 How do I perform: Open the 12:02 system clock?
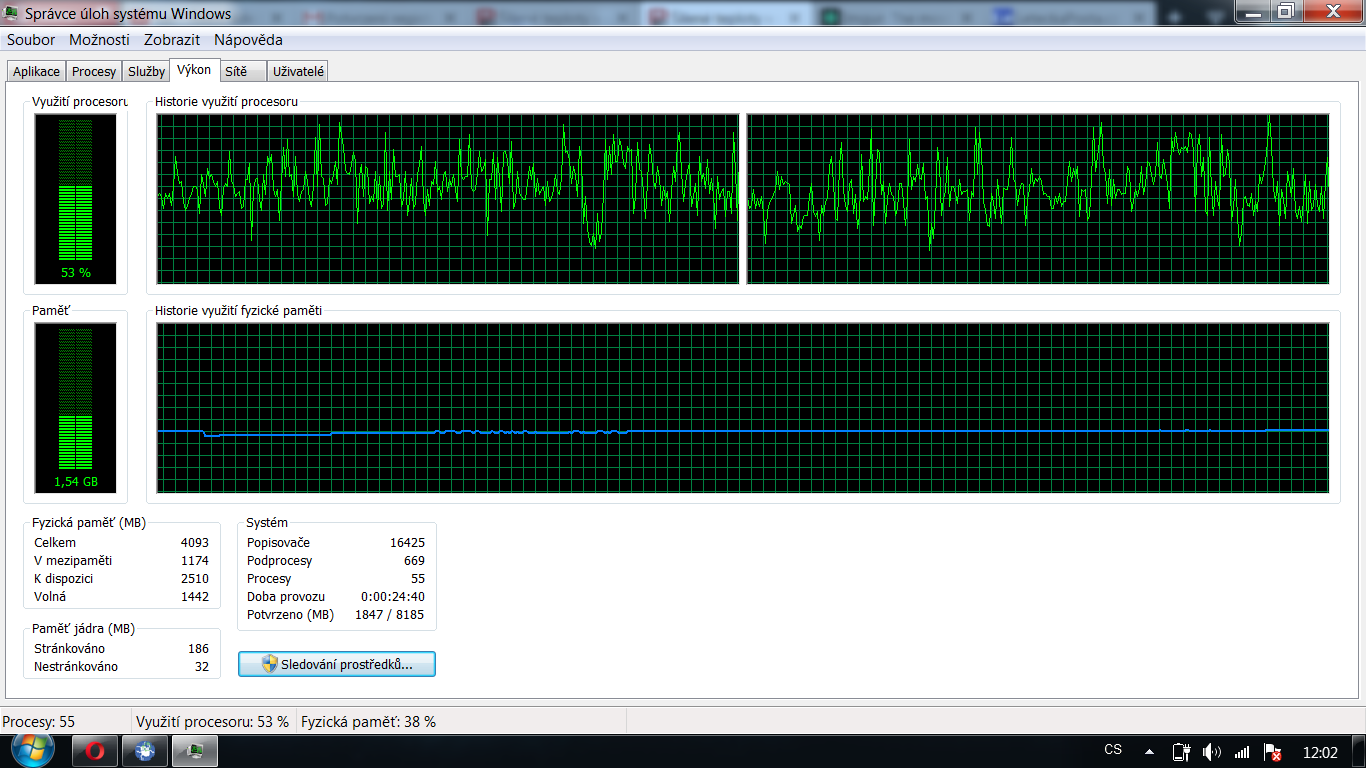coord(1321,751)
